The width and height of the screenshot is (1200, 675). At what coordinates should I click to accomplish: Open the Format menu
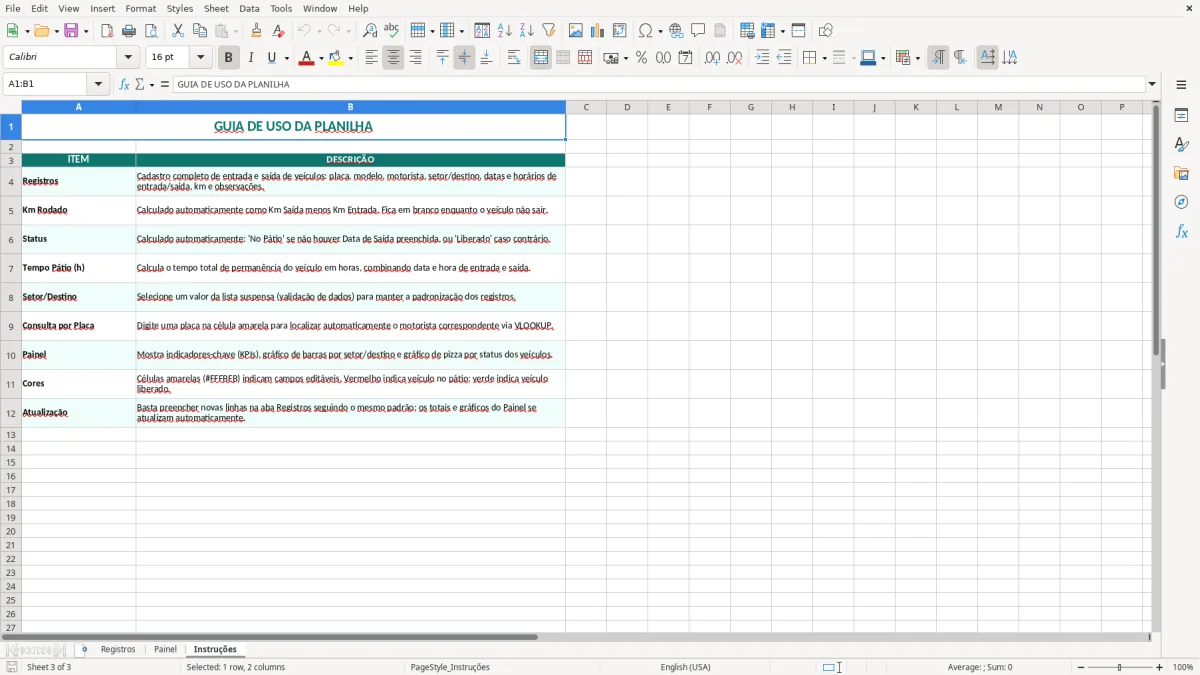tap(141, 8)
